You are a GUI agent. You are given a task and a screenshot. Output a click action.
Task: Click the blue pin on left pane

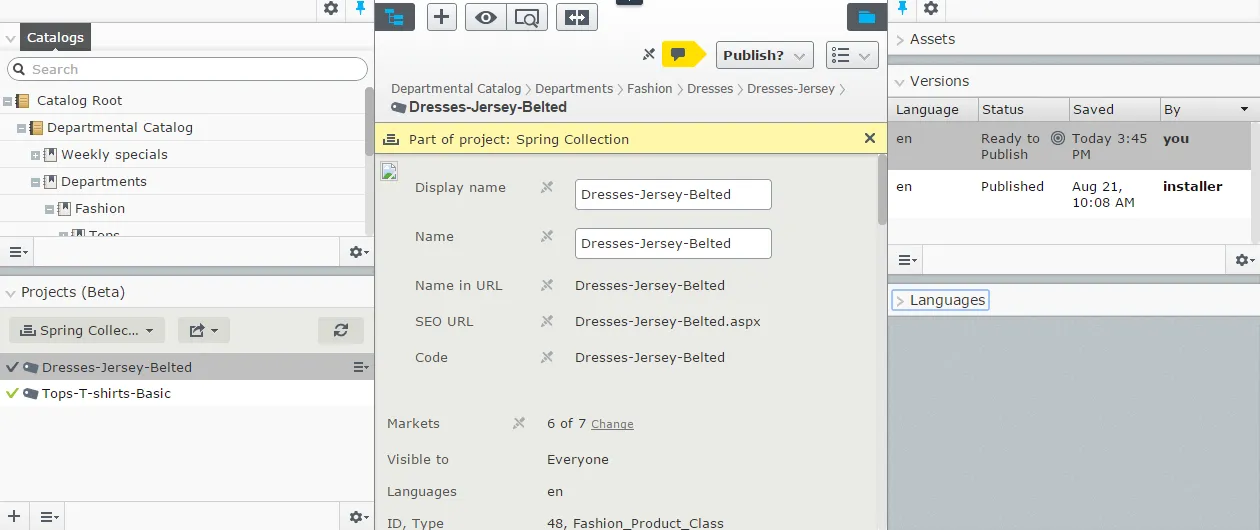361,8
